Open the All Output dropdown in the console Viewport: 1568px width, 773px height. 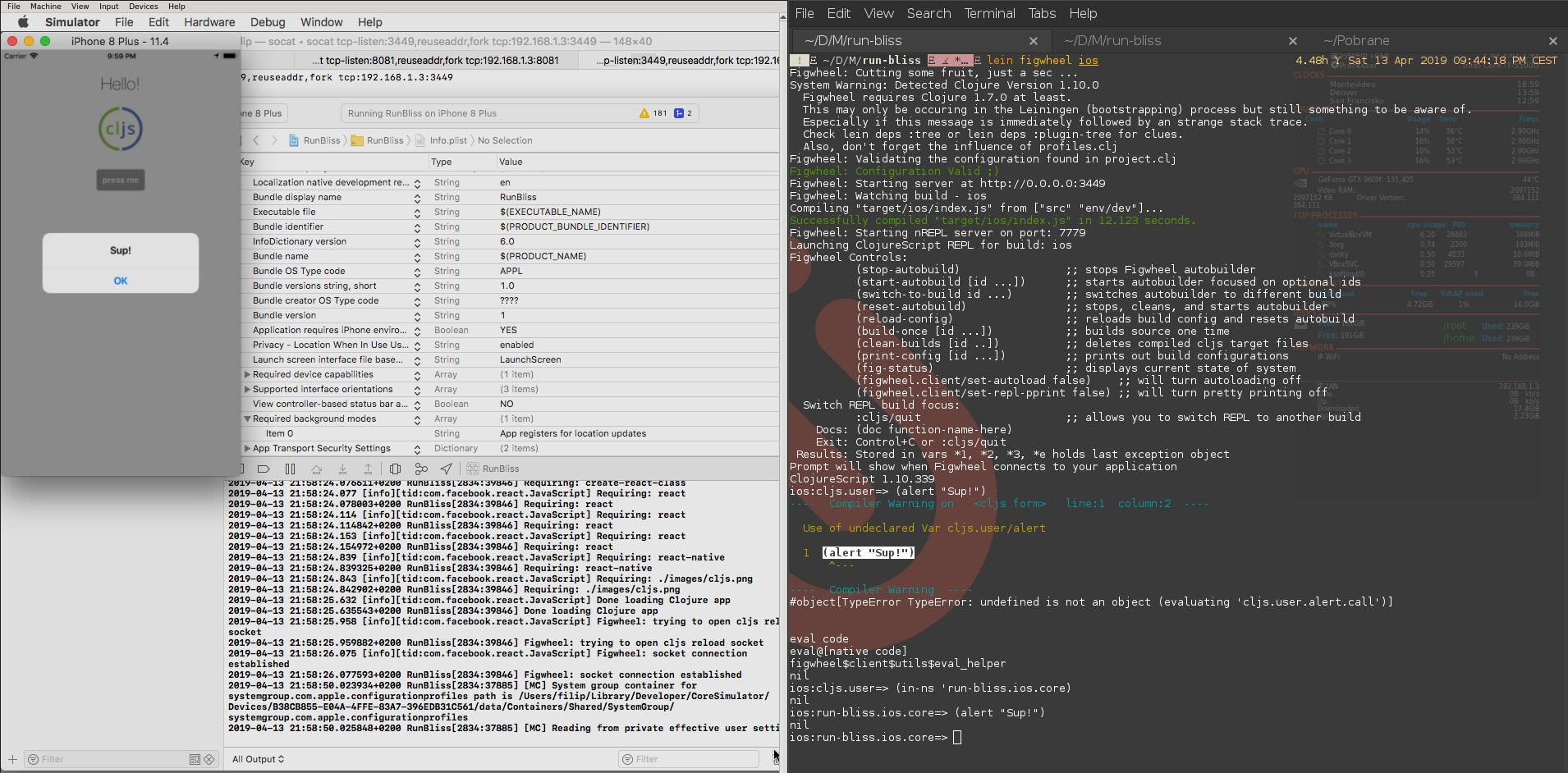[258, 759]
